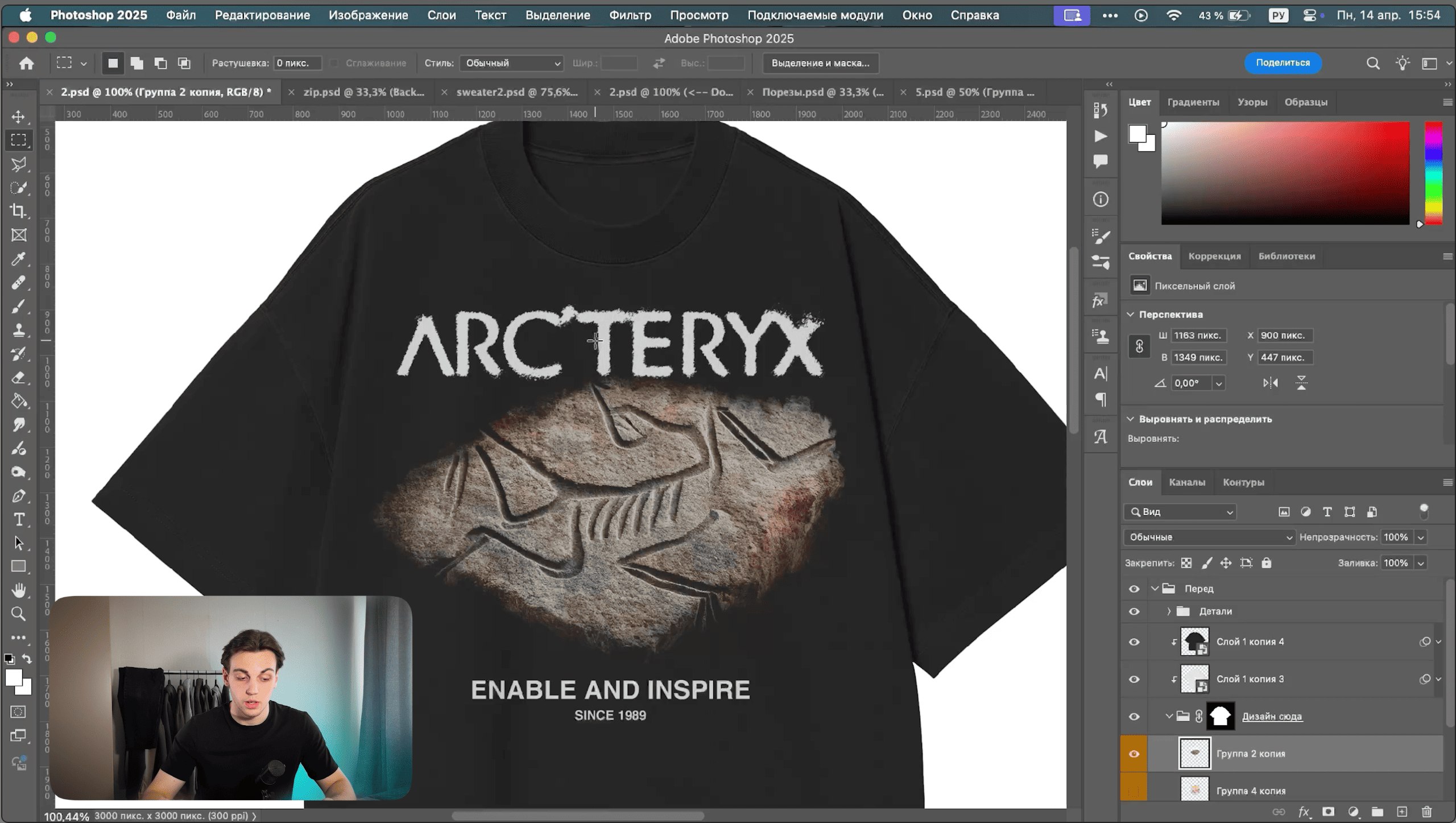The height and width of the screenshot is (823, 1456).
Task: Hide the Группа 2 копия layer
Action: pos(1134,754)
